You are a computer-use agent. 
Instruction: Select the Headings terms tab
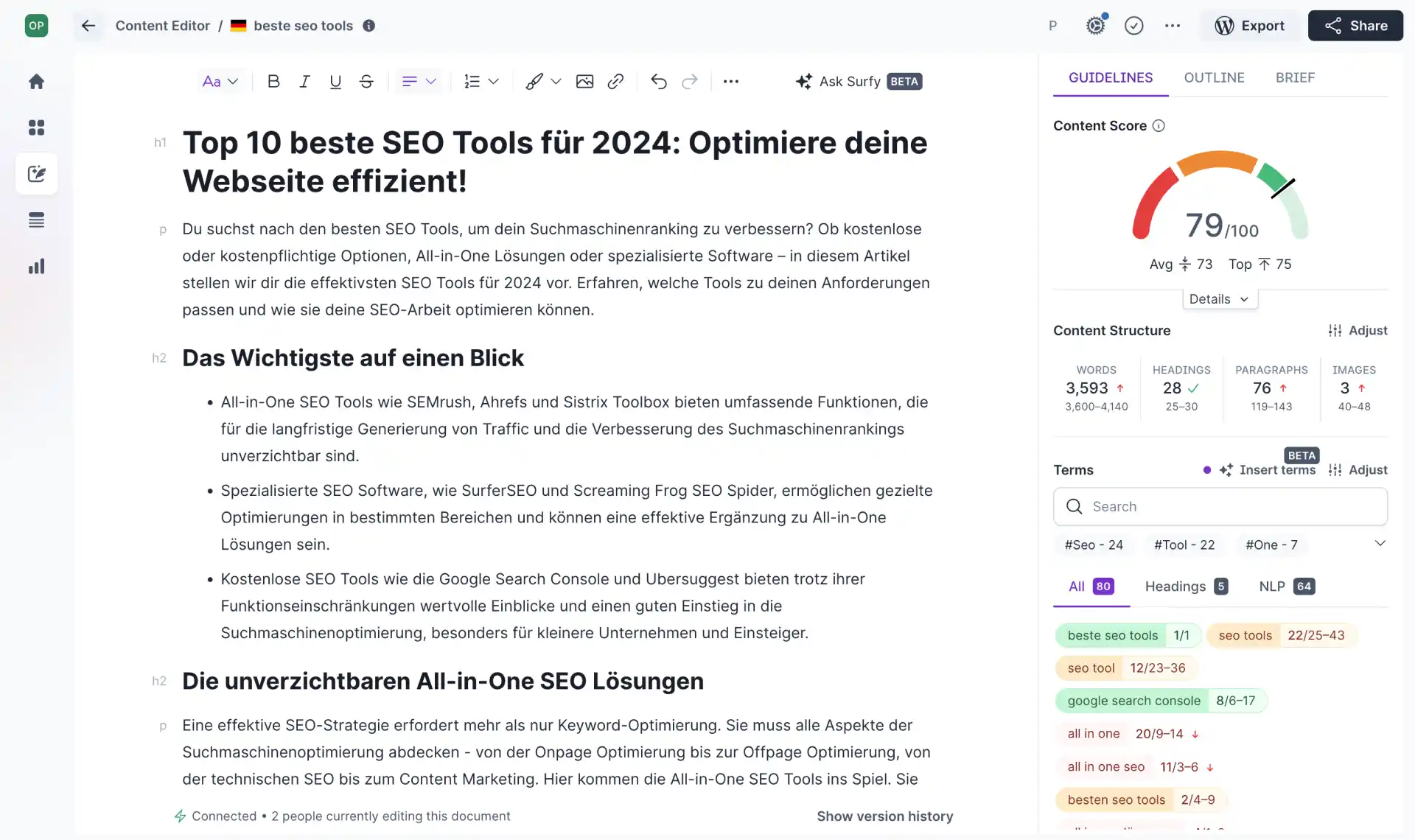1186,587
